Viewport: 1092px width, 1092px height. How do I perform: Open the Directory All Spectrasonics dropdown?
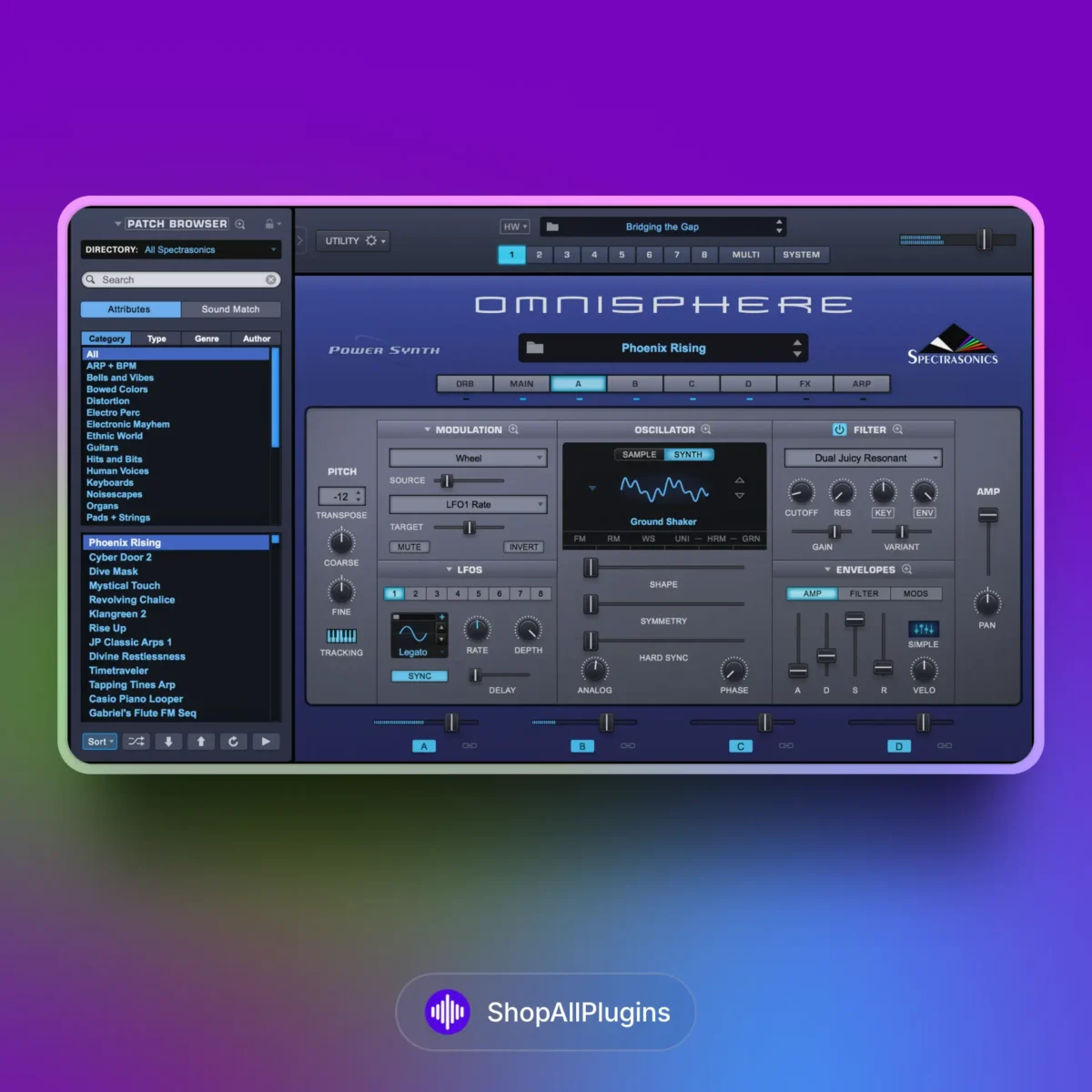[x=180, y=249]
